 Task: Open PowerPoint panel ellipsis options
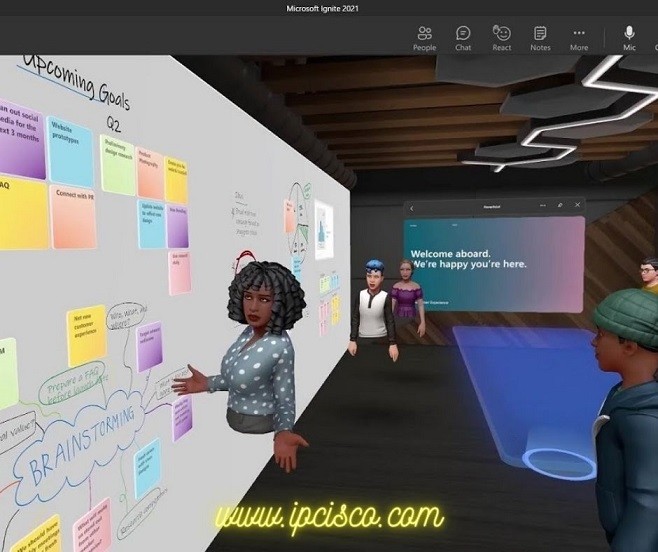pyautogui.click(x=543, y=205)
